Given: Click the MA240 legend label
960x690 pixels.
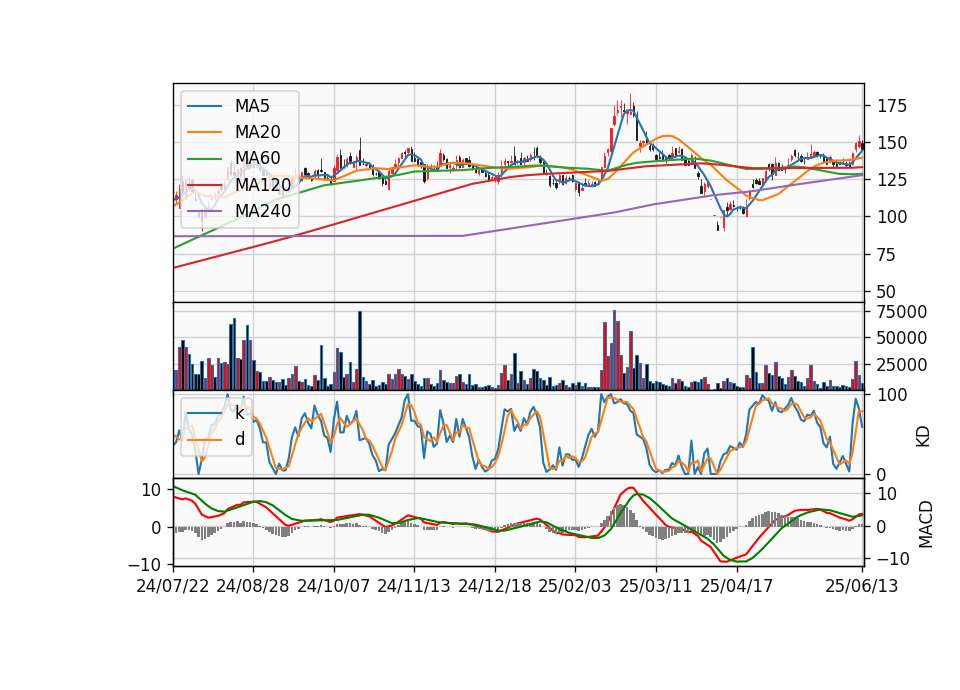Looking at the screenshot, I should tap(263, 211).
